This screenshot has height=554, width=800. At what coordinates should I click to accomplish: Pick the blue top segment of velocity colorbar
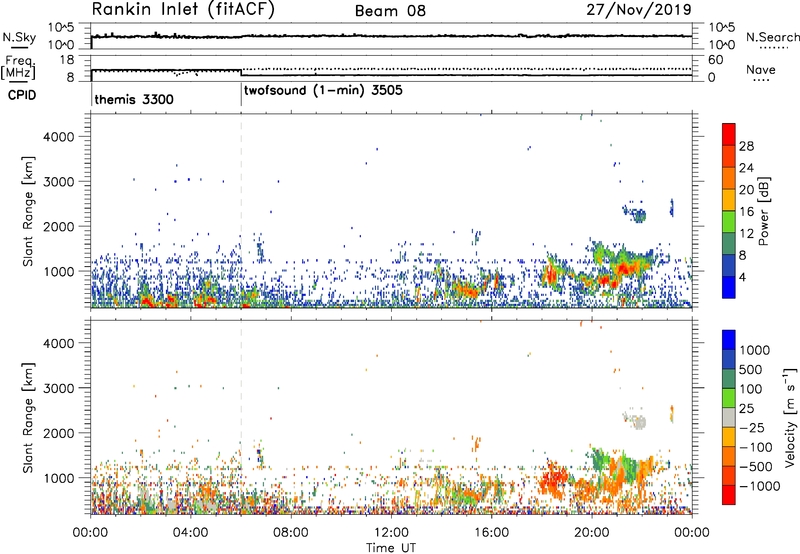point(729,340)
